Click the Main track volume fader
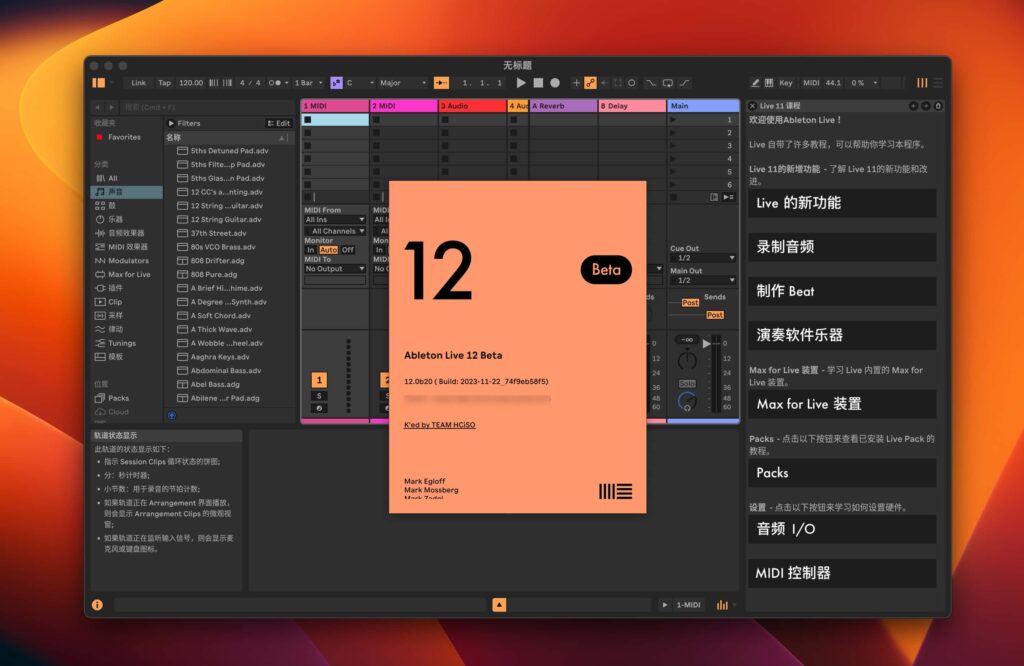The height and width of the screenshot is (666, 1024). point(707,343)
